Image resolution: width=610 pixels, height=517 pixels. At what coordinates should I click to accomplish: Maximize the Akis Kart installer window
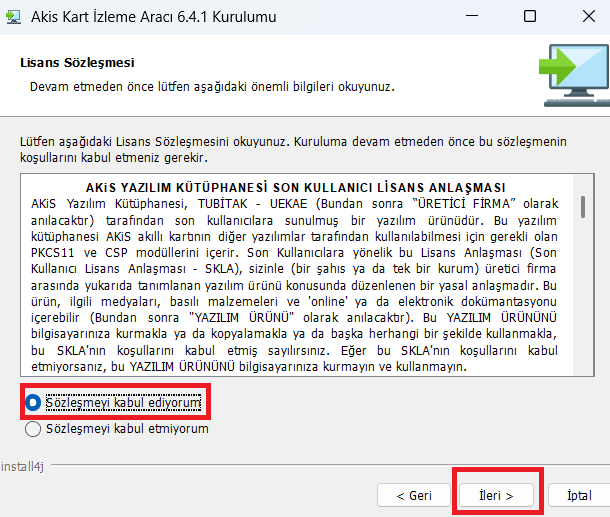click(x=530, y=16)
